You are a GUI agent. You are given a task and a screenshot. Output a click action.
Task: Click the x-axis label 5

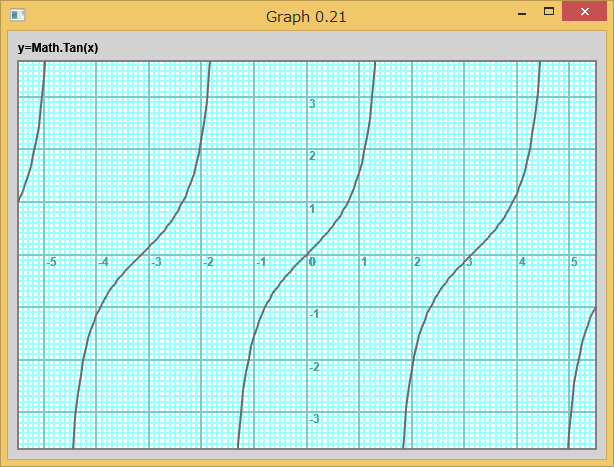(574, 261)
